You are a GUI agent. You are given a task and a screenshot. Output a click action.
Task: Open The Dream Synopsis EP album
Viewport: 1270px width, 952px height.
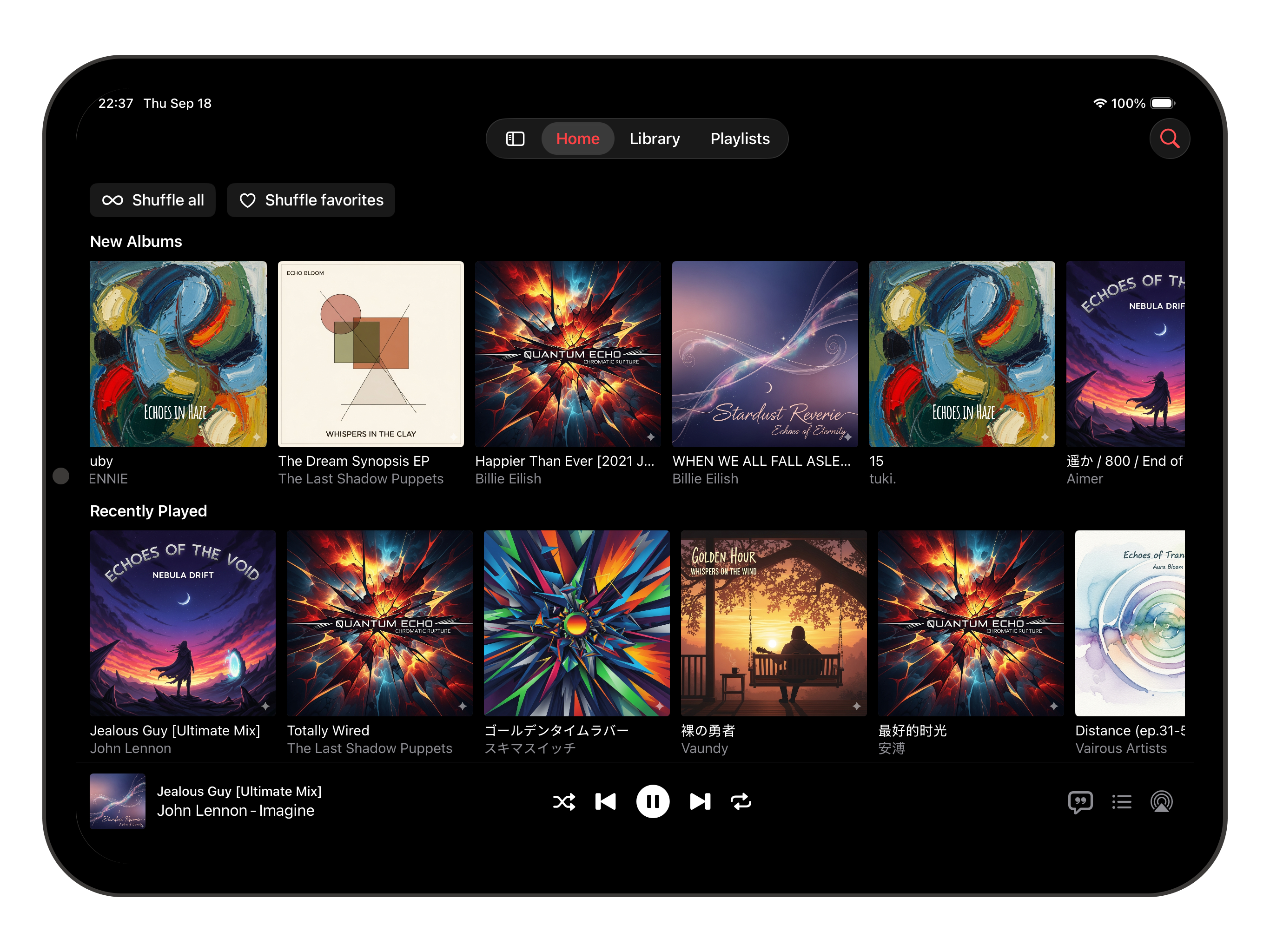tap(371, 354)
